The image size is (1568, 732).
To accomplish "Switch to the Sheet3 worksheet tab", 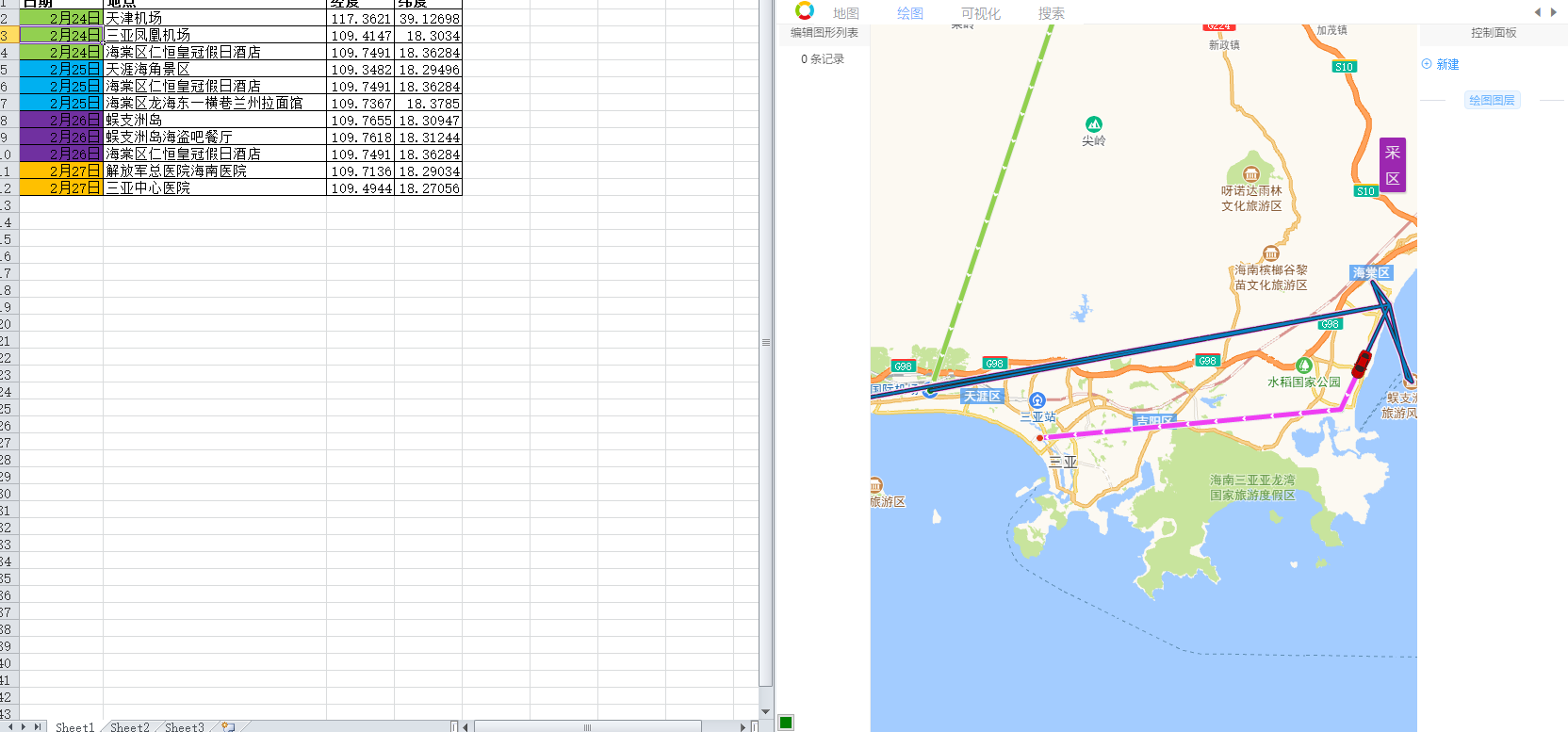I will click(184, 726).
